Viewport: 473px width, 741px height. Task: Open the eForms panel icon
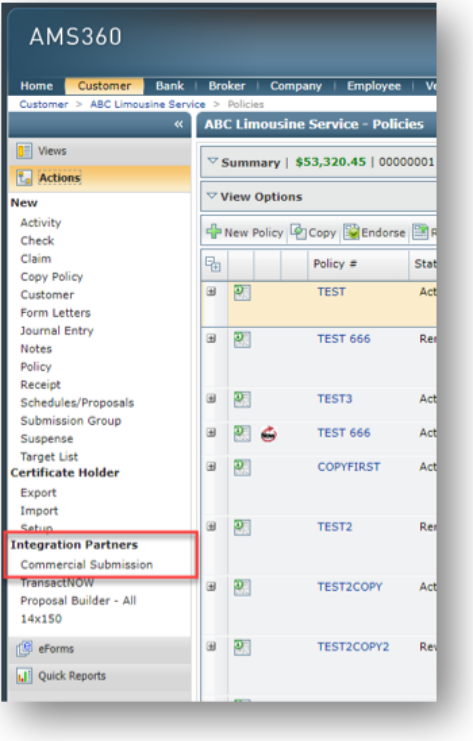[x=24, y=648]
